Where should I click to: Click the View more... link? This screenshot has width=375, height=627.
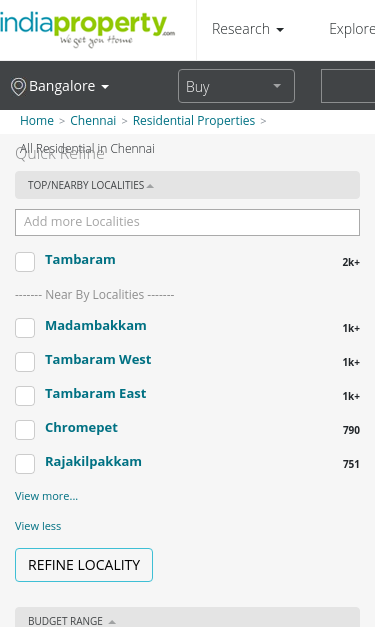click(46, 496)
